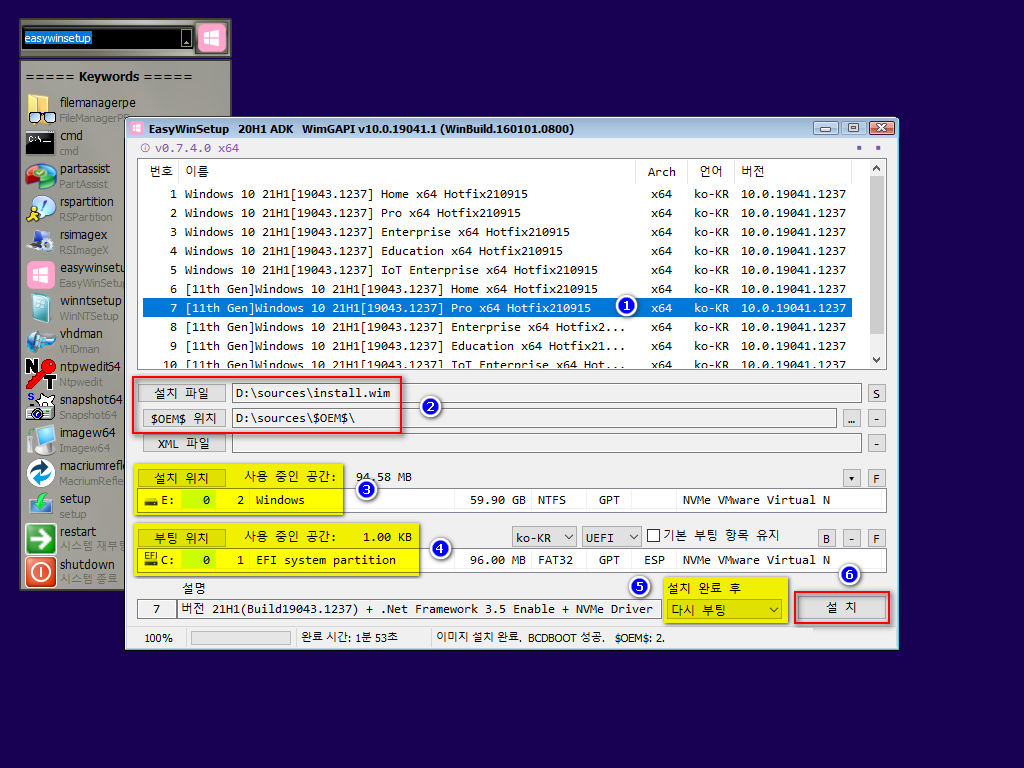Open the partassist partition tool icon
The width and height of the screenshot is (1024, 768).
pos(40,175)
